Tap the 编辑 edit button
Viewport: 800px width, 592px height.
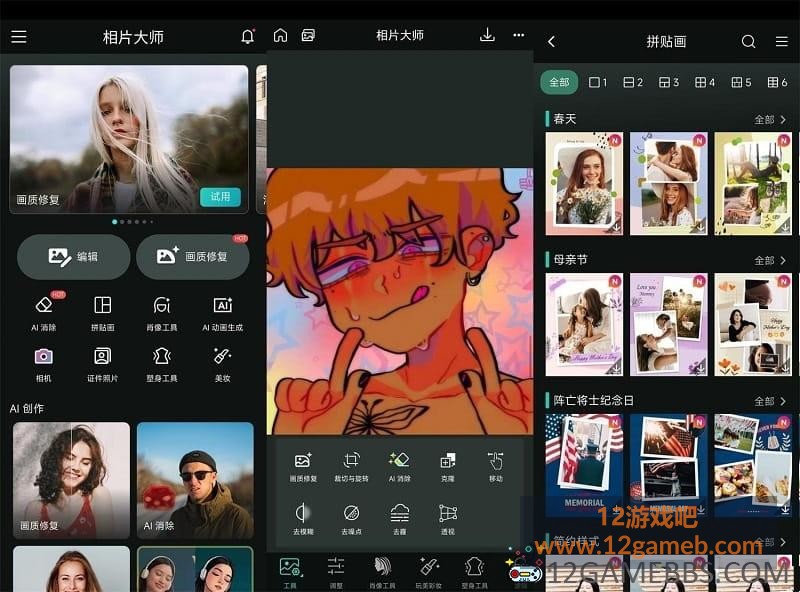[73, 257]
